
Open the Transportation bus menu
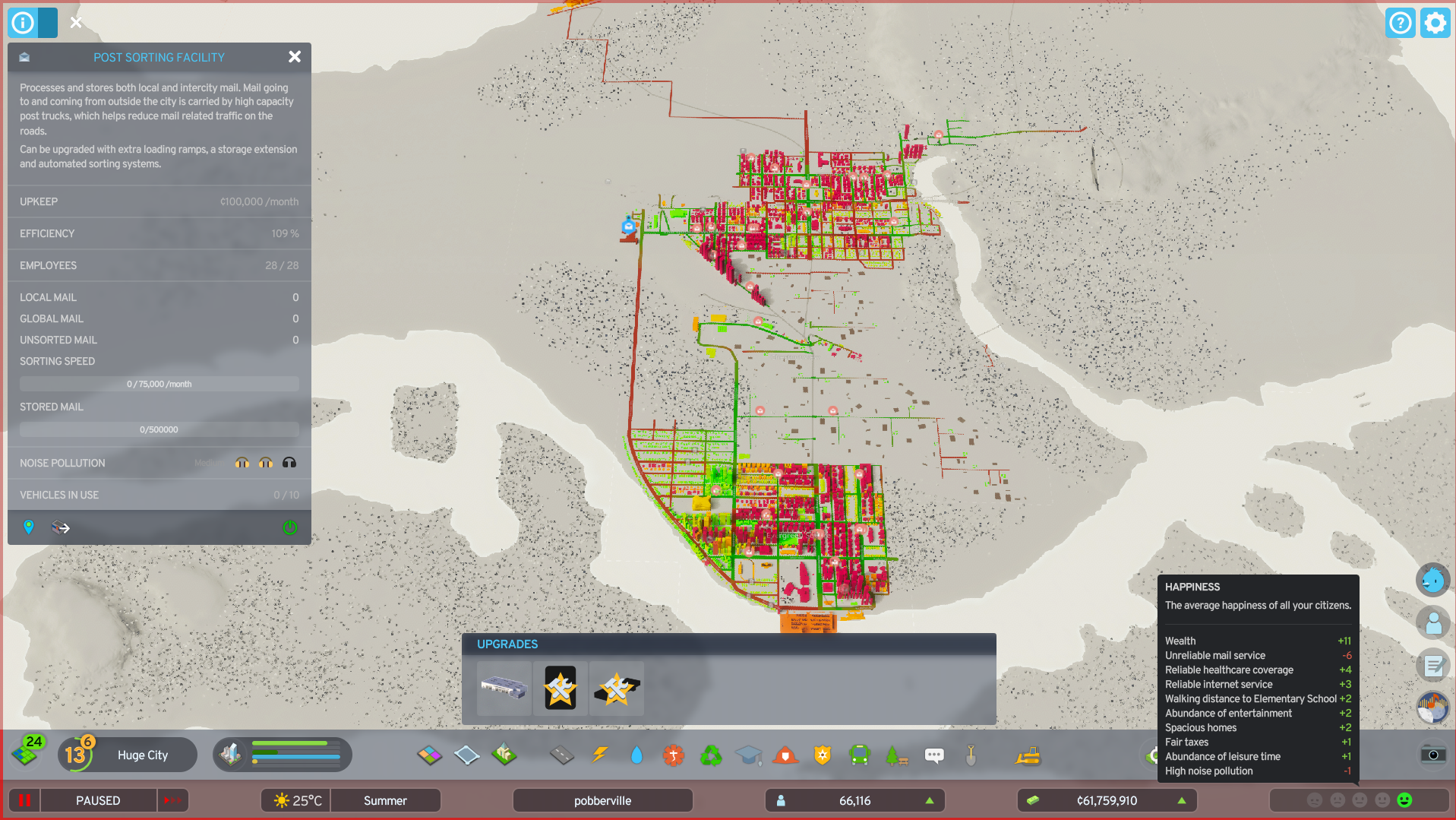860,755
